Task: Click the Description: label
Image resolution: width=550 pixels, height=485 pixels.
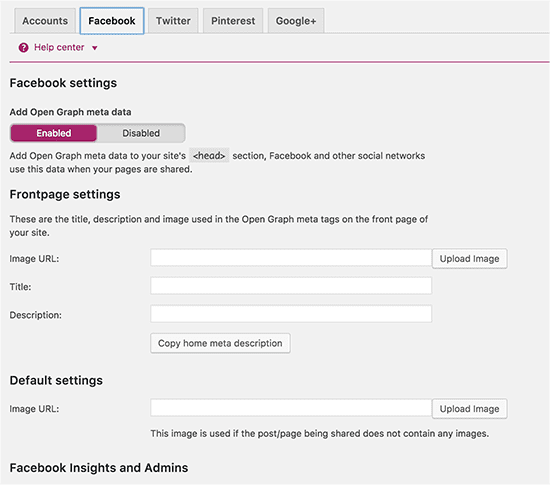Action: (35, 315)
